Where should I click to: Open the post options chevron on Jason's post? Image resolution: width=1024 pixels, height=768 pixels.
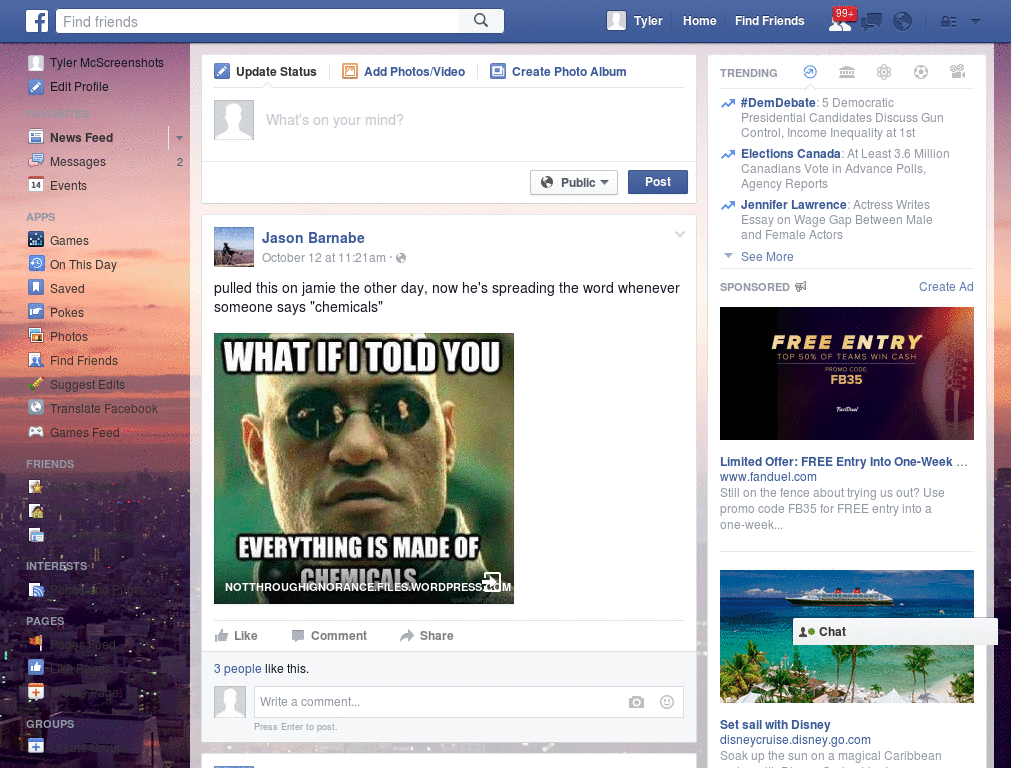(680, 234)
